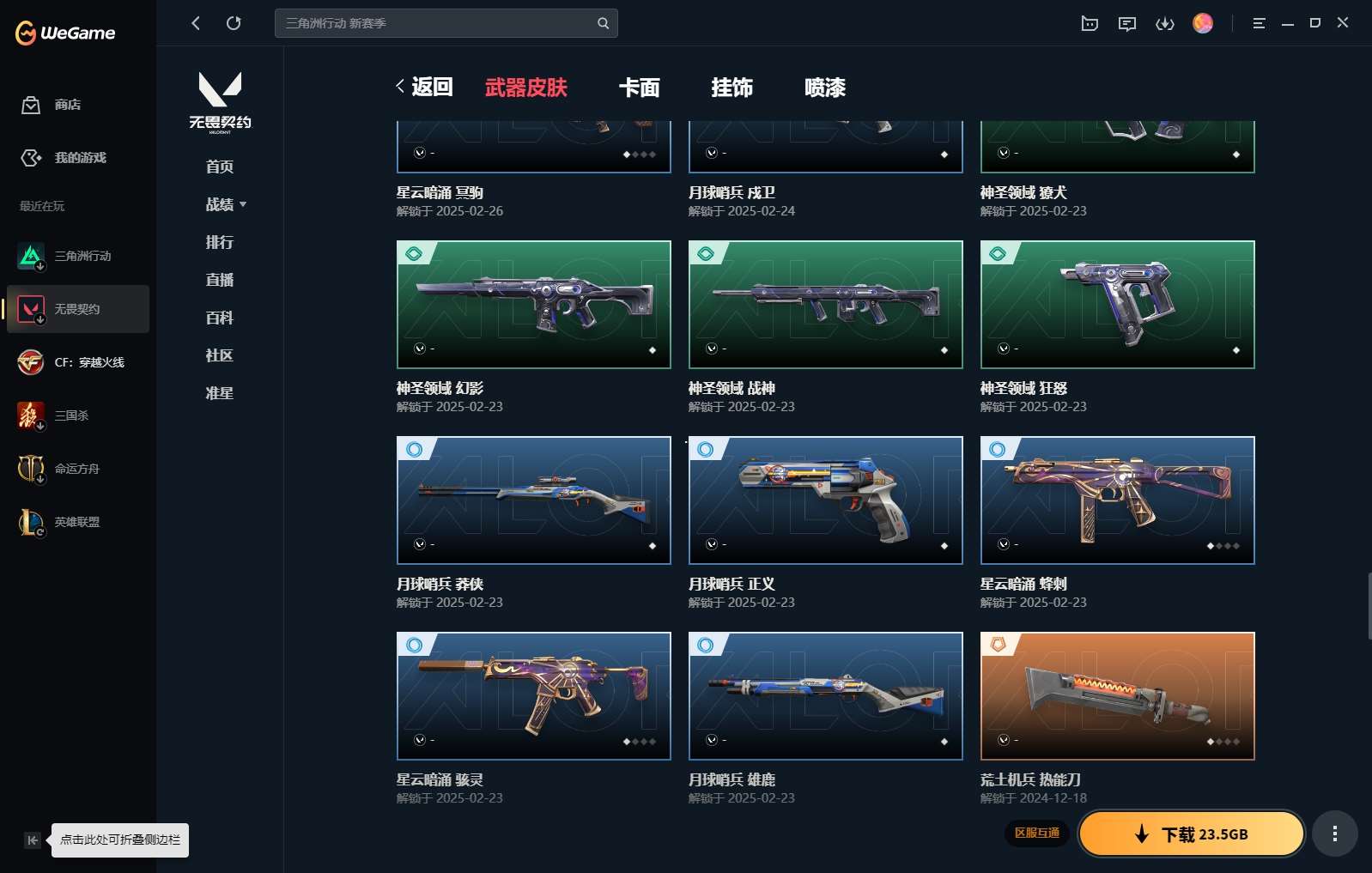The width and height of the screenshot is (1372, 873).
Task: Select the 三角洲行动 game icon
Action: point(31,256)
